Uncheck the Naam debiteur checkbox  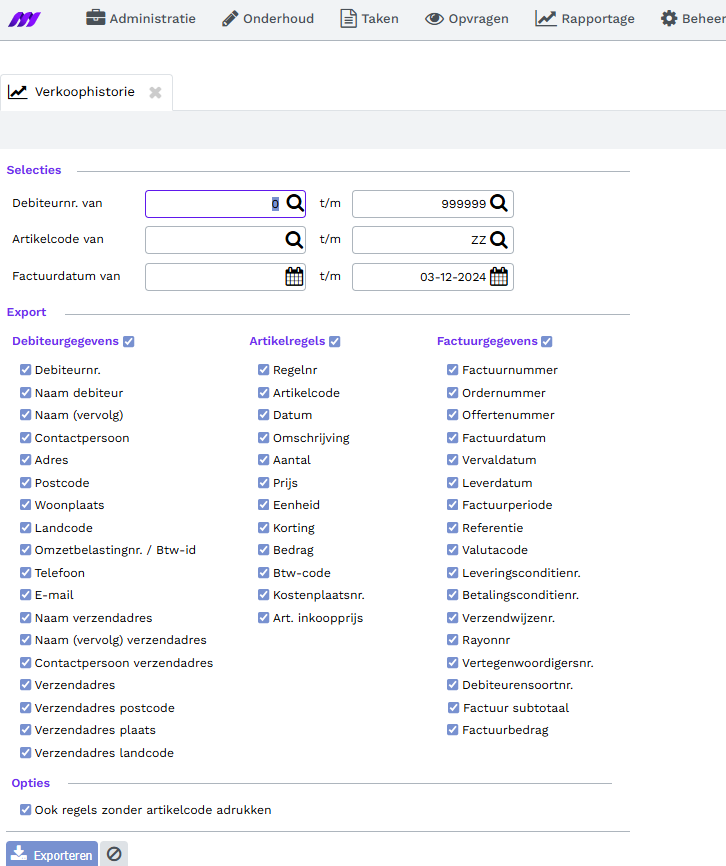[x=25, y=392]
